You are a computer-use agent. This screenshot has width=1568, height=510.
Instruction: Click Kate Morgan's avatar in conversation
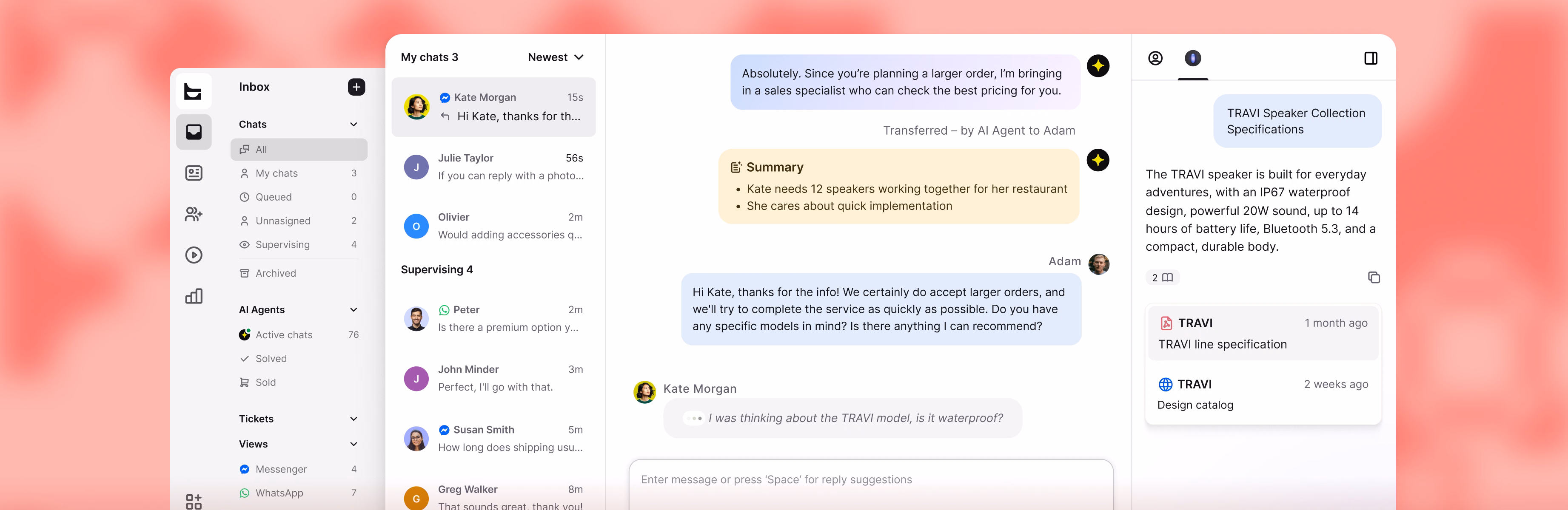644,392
